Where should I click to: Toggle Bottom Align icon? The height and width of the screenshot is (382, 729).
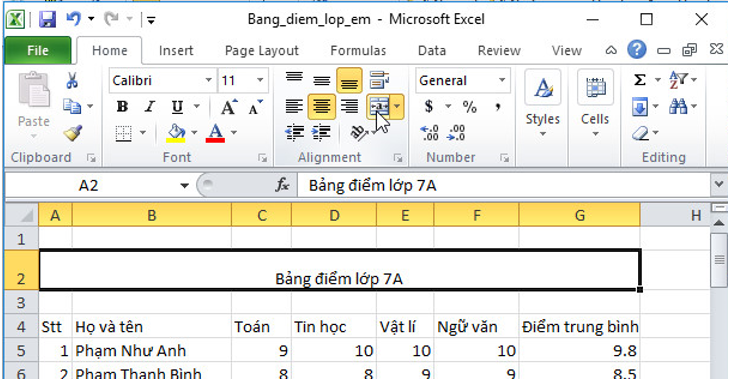click(x=349, y=80)
